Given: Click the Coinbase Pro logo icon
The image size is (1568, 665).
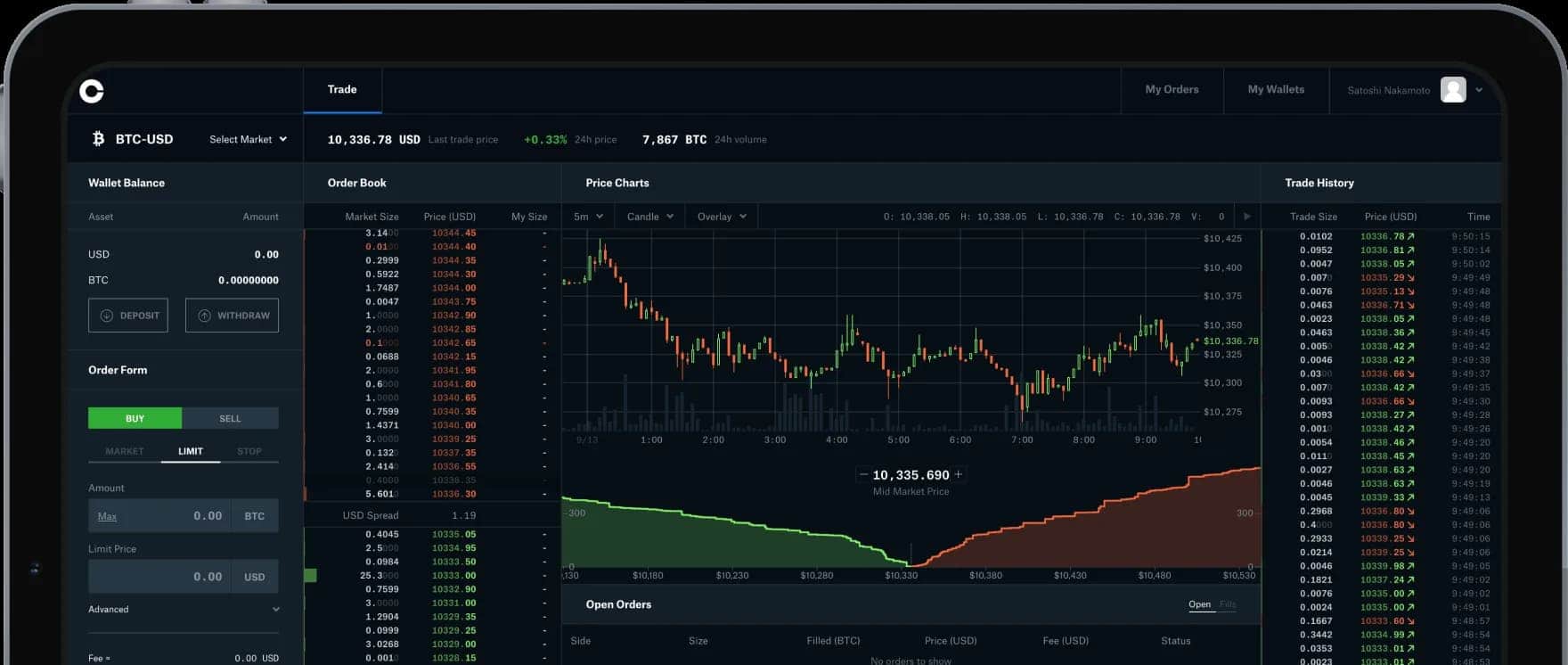Looking at the screenshot, I should pos(92,91).
